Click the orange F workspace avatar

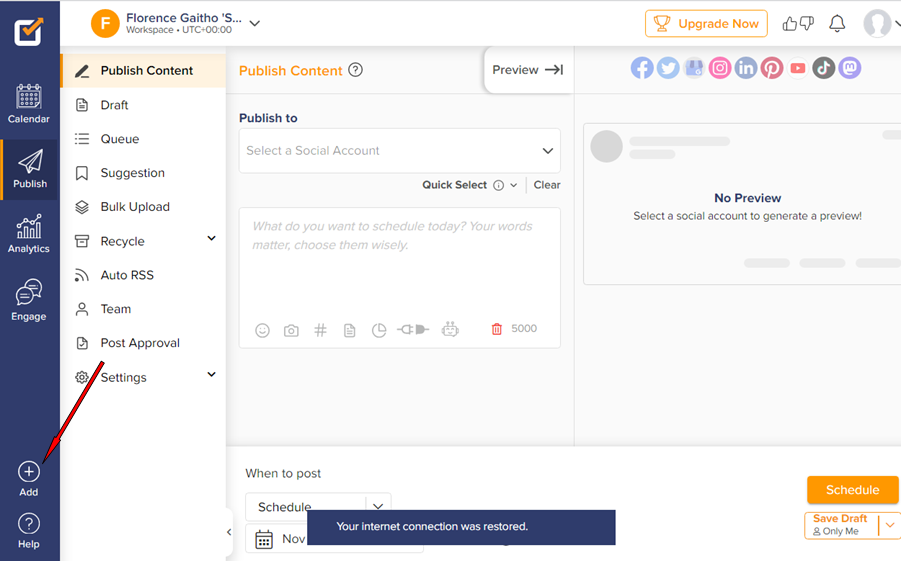105,24
